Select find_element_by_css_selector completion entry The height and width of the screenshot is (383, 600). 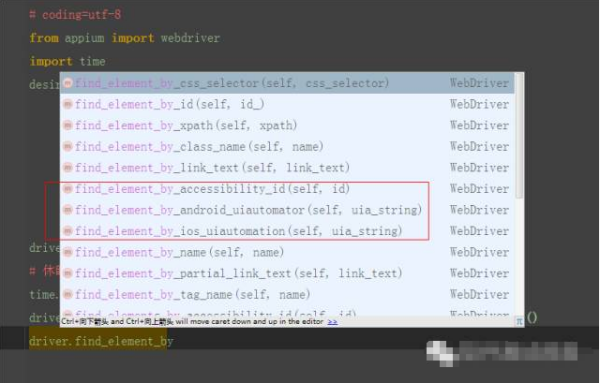pyautogui.click(x=287, y=83)
